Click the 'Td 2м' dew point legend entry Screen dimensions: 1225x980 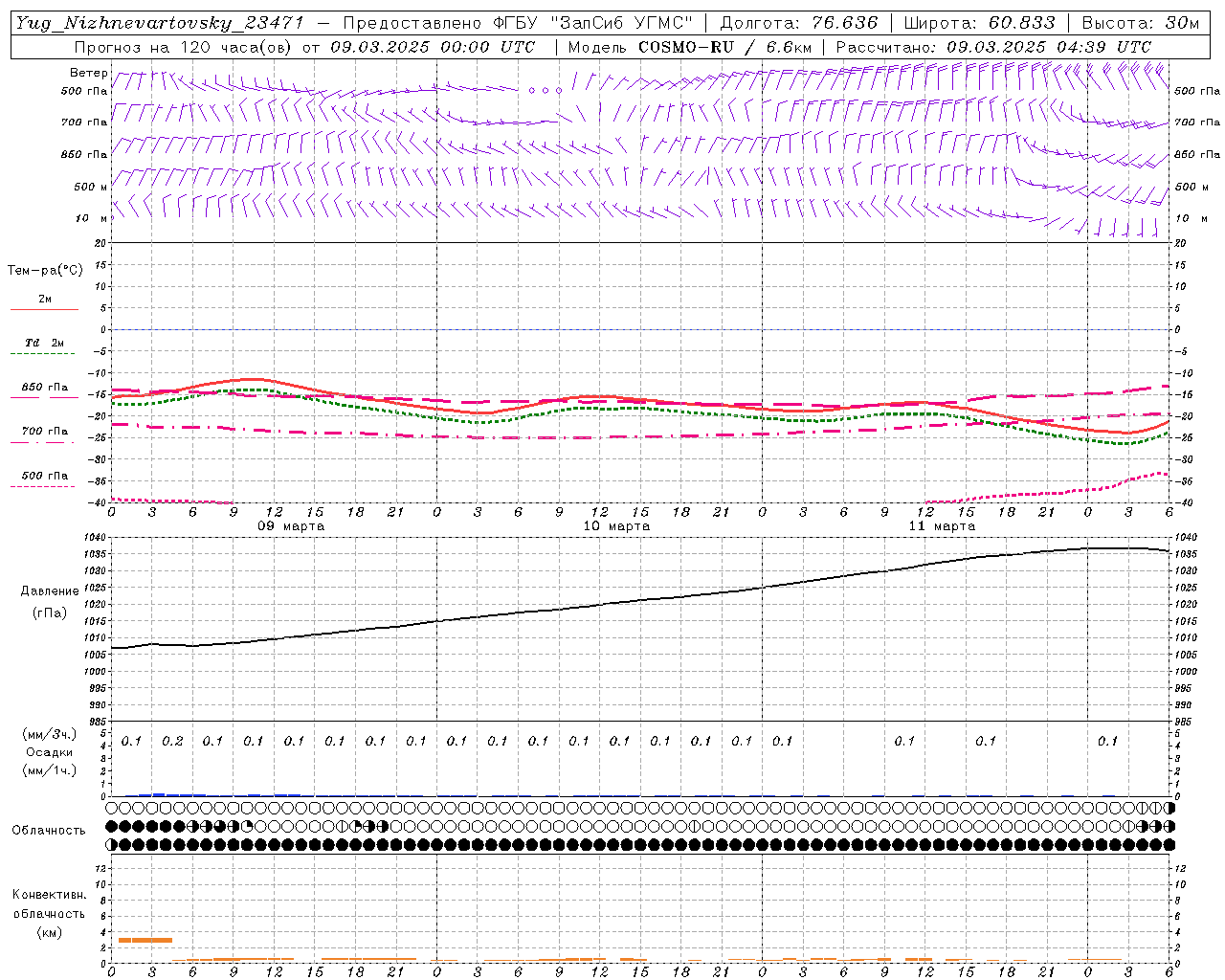[x=45, y=343]
